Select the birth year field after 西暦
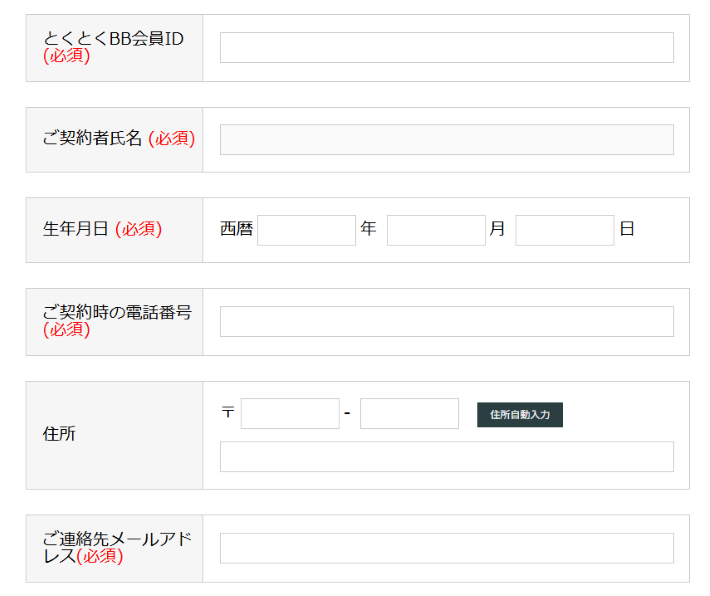The width and height of the screenshot is (710, 596). tap(307, 231)
